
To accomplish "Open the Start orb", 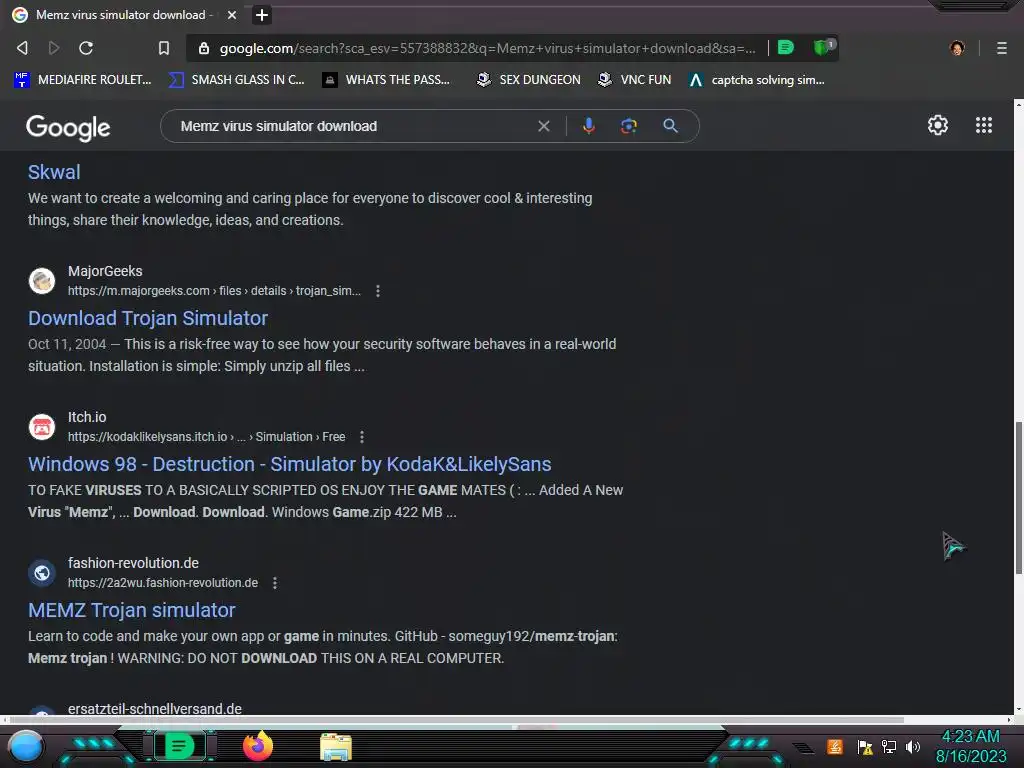I will pyautogui.click(x=25, y=747).
